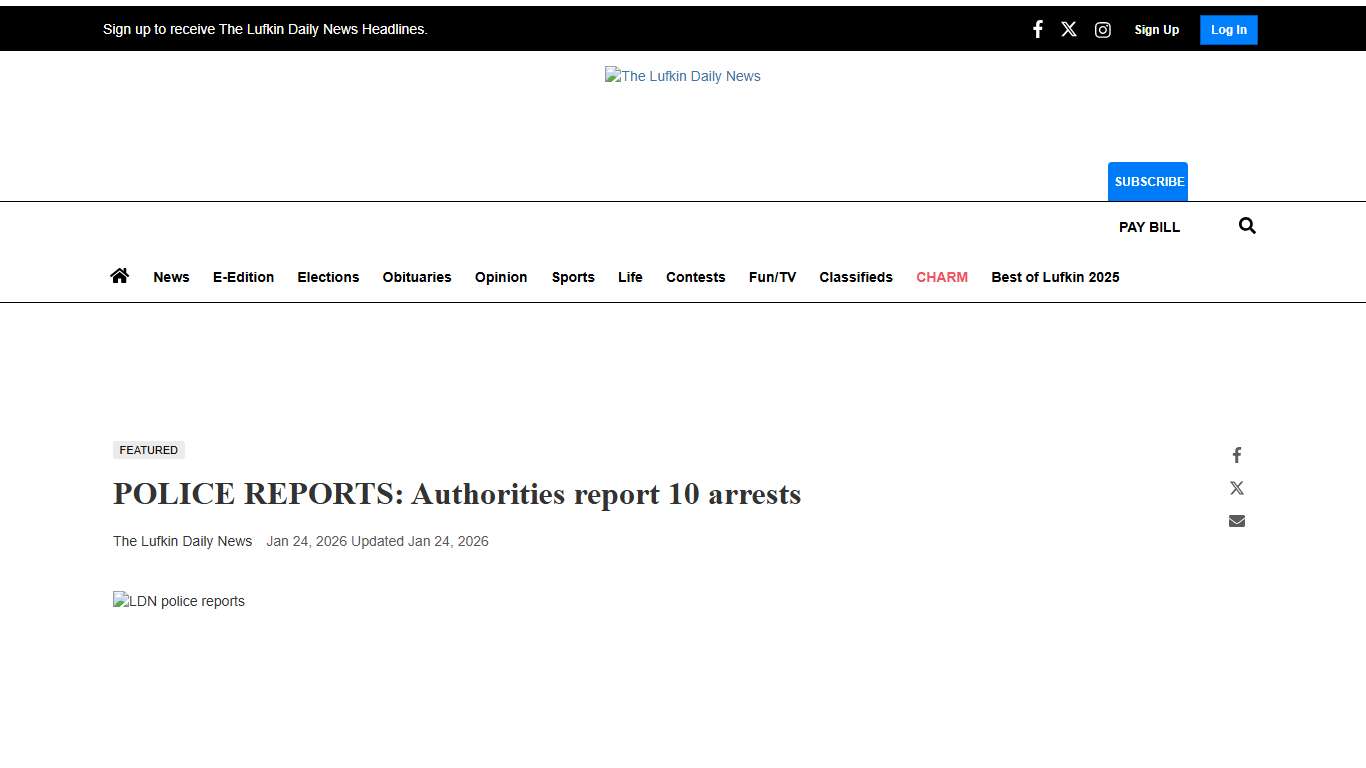Select Best of Lufkin 2025
This screenshot has width=1366, height=768.
[x=1055, y=277]
